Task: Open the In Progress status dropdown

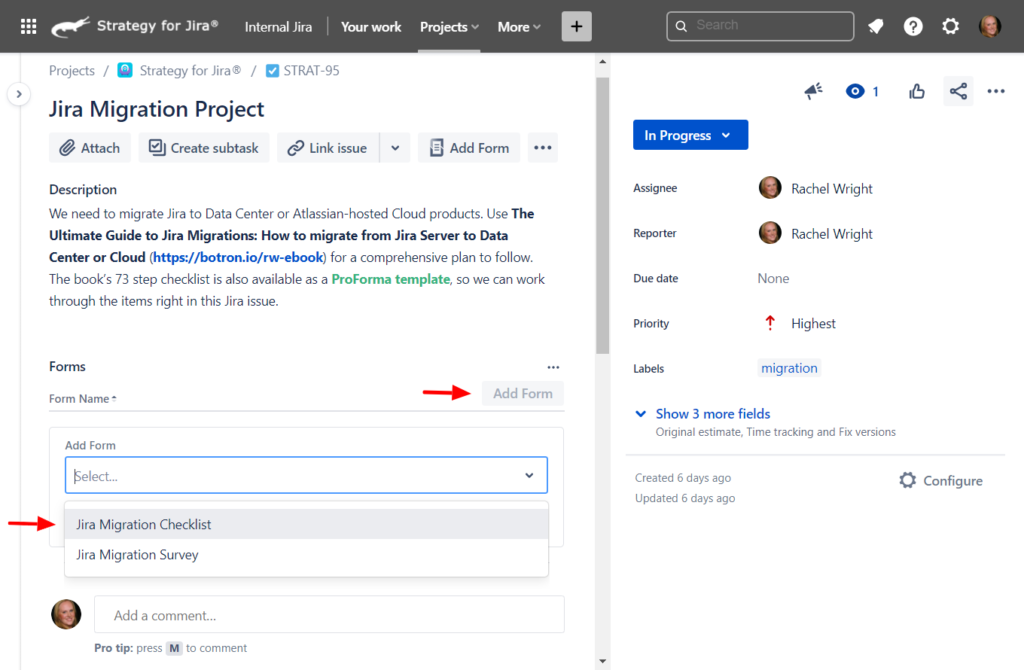Action: [x=690, y=134]
